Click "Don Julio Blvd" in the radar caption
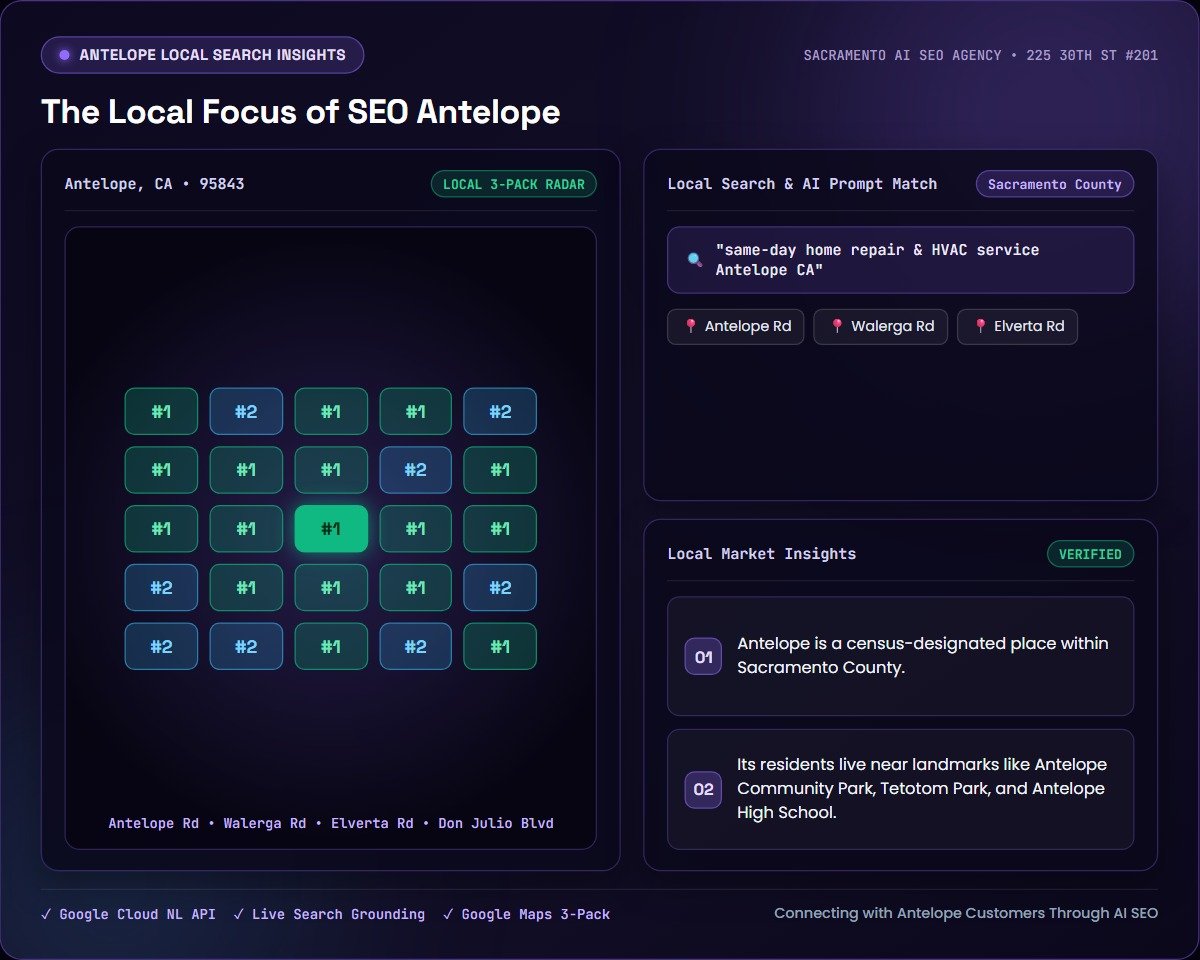This screenshot has width=1200, height=960. 496,824
